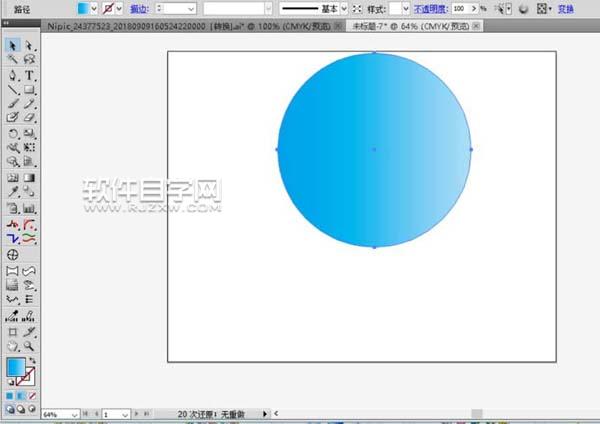Select the Pen tool
This screenshot has height=424, width=600.
coord(13,75)
